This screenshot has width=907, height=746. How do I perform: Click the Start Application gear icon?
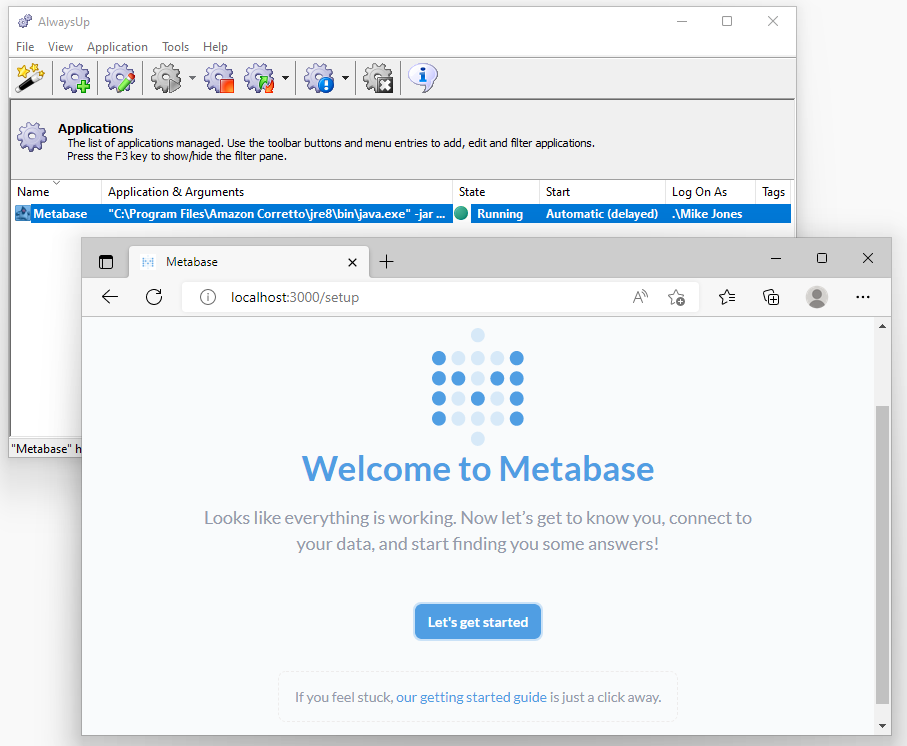click(x=166, y=78)
